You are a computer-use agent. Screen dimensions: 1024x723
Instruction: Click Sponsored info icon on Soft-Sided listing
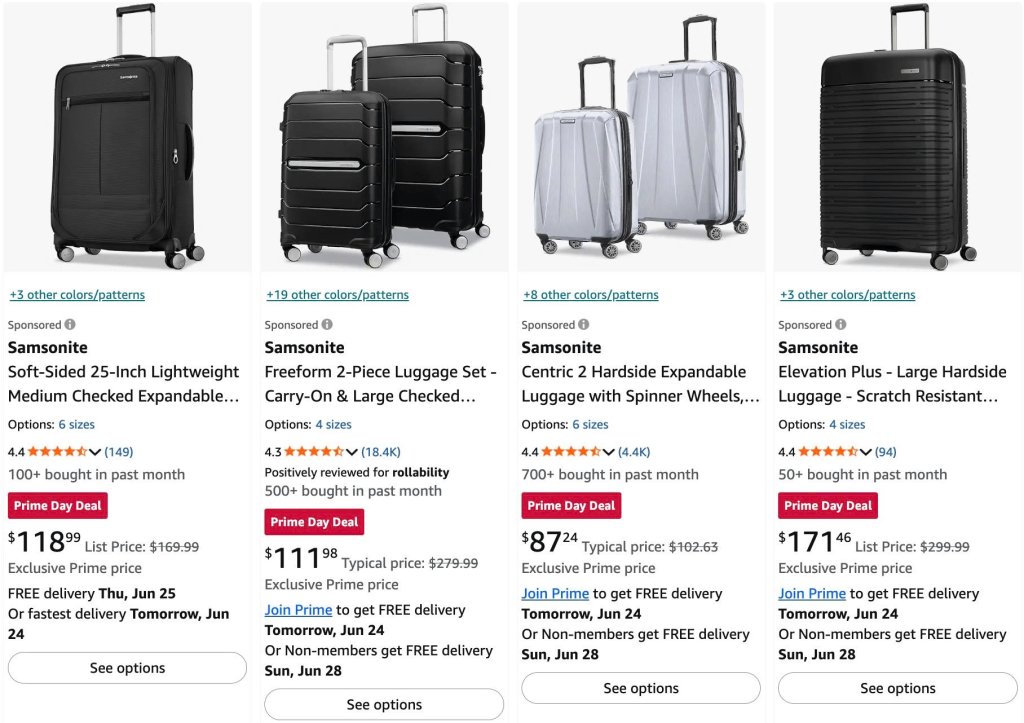click(x=70, y=324)
